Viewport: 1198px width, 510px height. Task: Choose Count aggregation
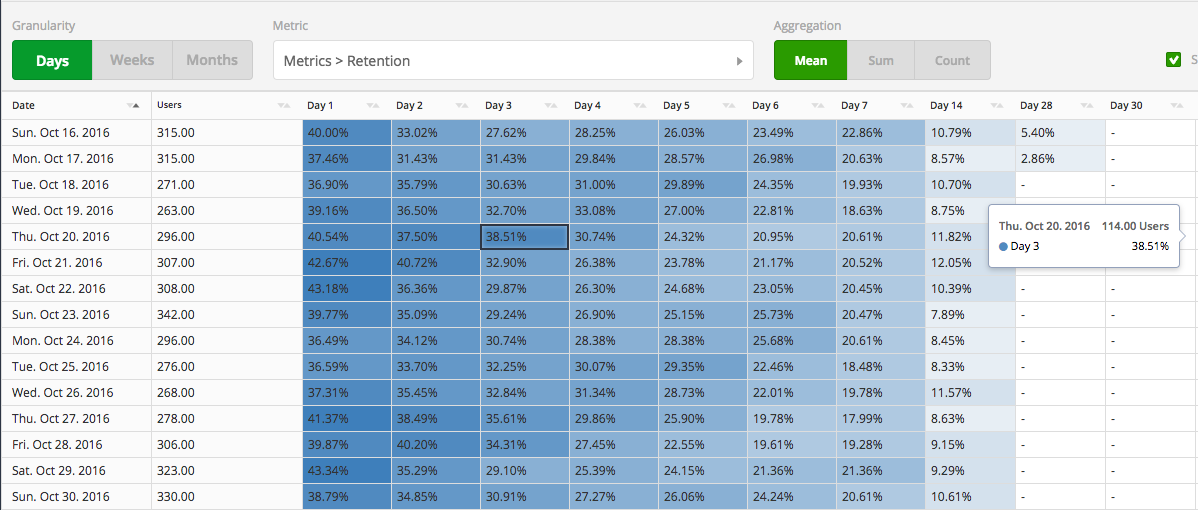(x=953, y=60)
